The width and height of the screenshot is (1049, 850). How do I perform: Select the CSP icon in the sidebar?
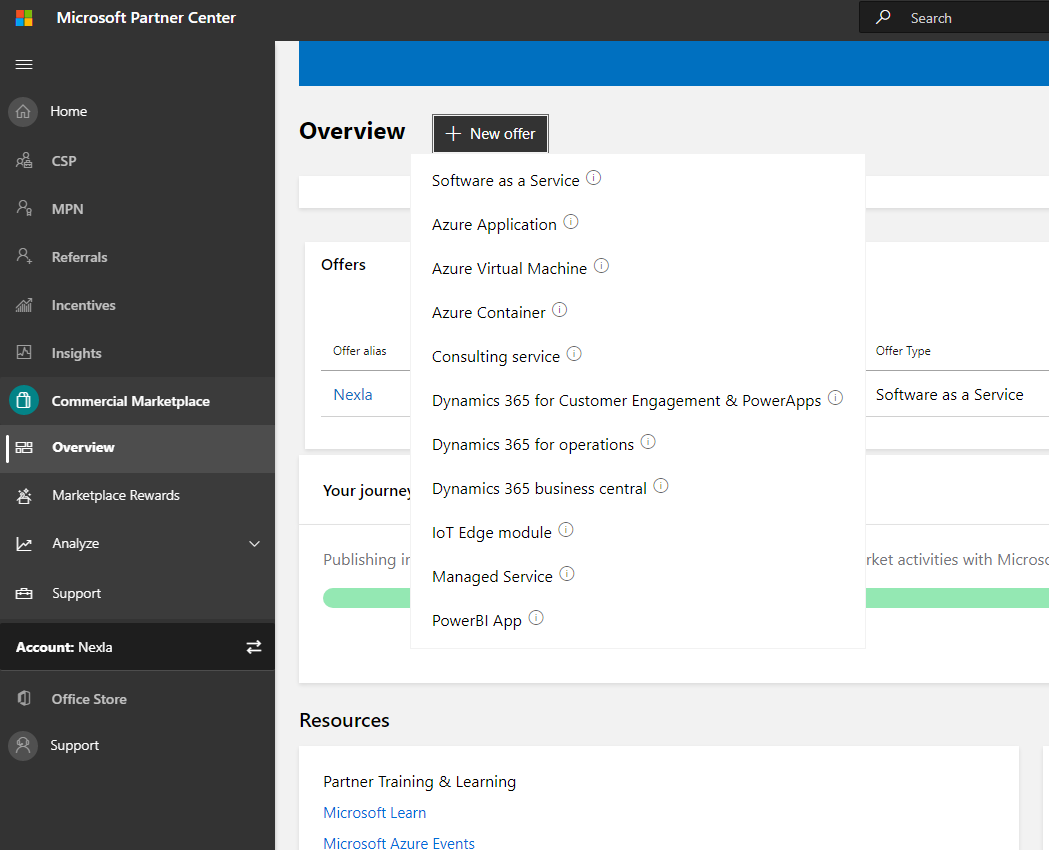pos(22,160)
